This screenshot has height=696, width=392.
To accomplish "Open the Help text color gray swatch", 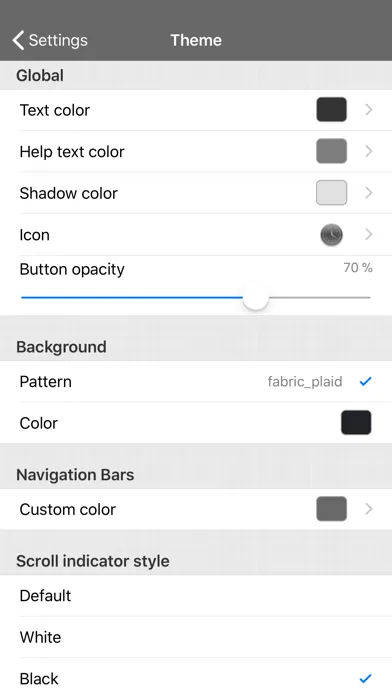I will point(332,151).
